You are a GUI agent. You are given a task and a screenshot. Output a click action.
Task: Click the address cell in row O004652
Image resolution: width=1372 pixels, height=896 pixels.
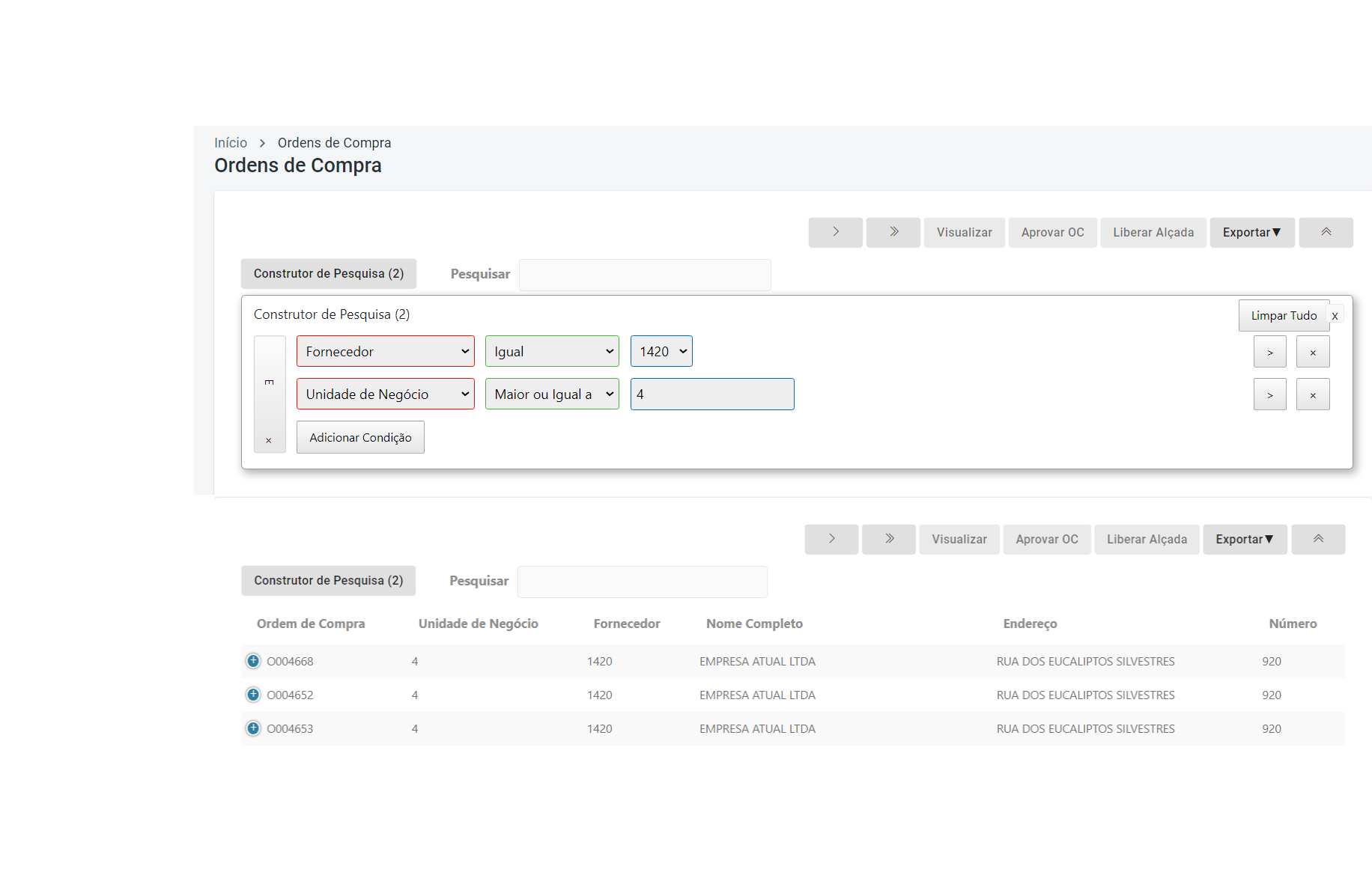pos(1085,695)
